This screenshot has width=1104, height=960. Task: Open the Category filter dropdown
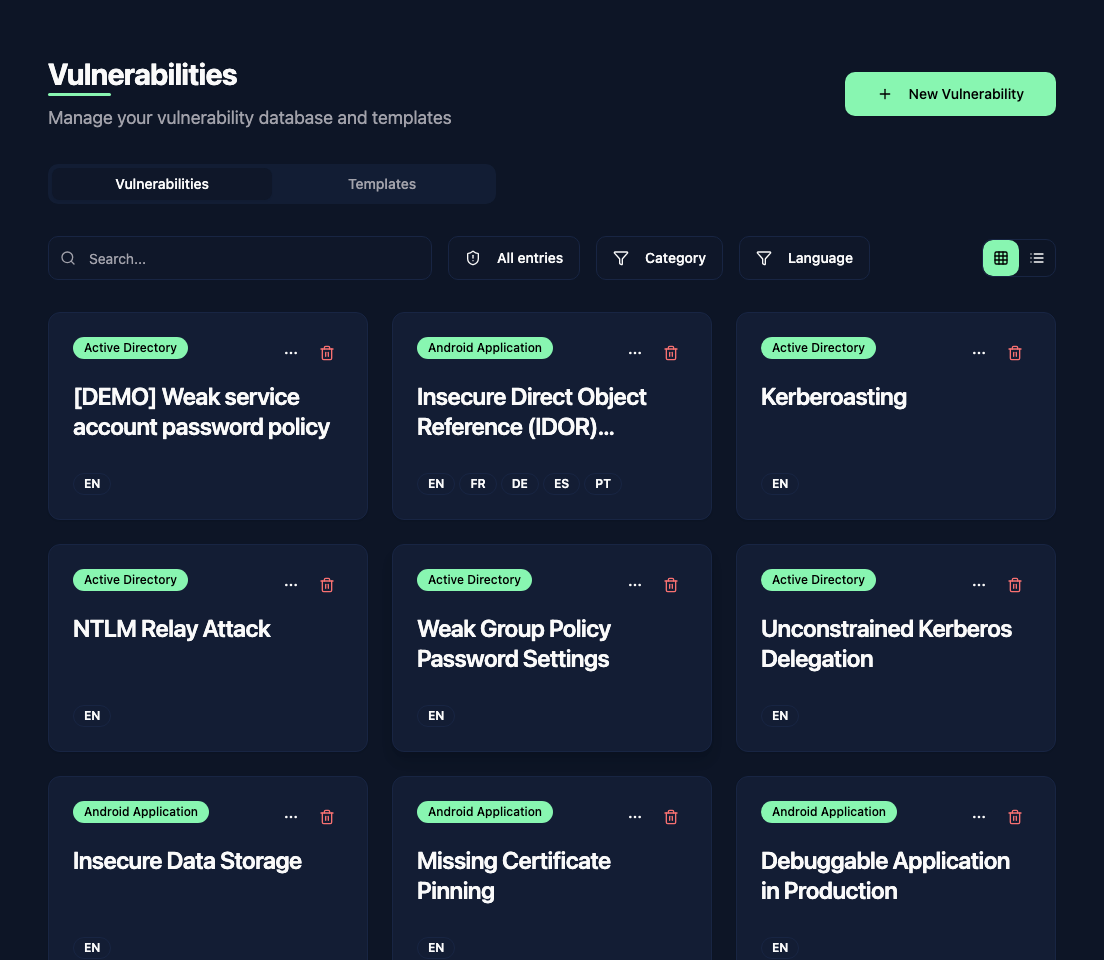pos(659,258)
